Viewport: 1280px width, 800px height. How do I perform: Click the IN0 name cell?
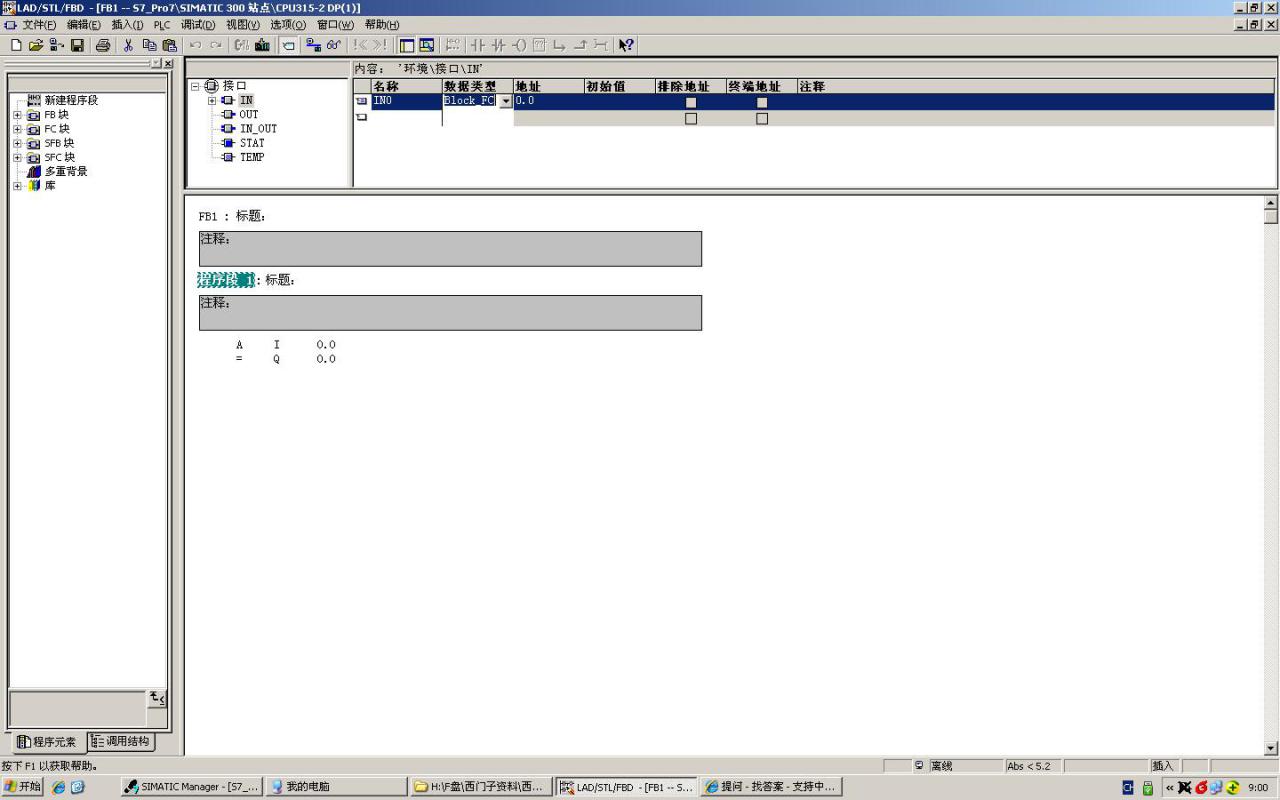pos(406,101)
